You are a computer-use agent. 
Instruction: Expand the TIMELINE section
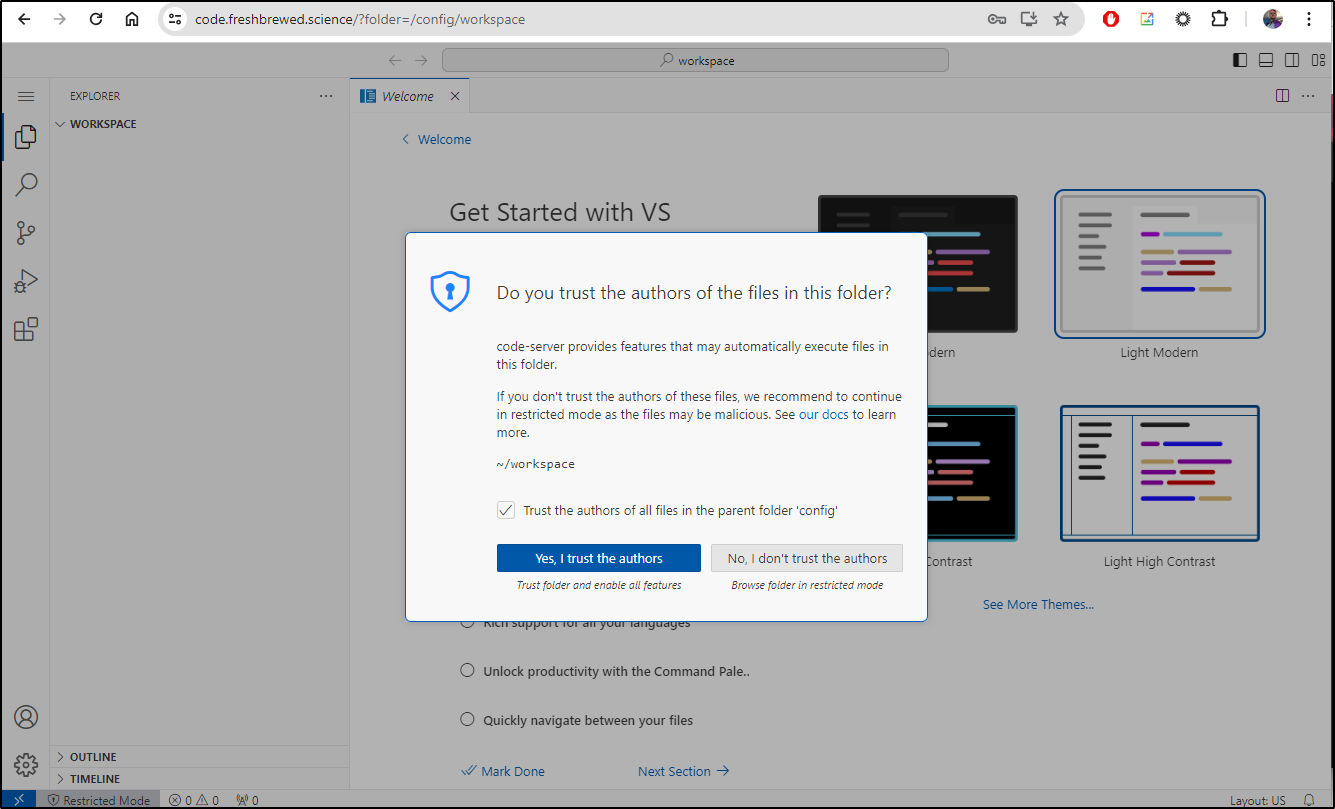pyautogui.click(x=200, y=779)
